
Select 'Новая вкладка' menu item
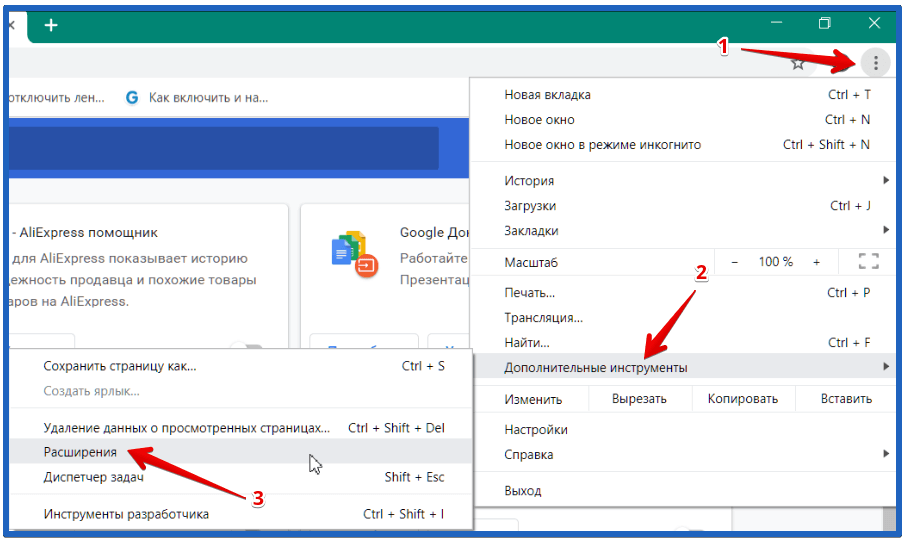click(x=685, y=95)
